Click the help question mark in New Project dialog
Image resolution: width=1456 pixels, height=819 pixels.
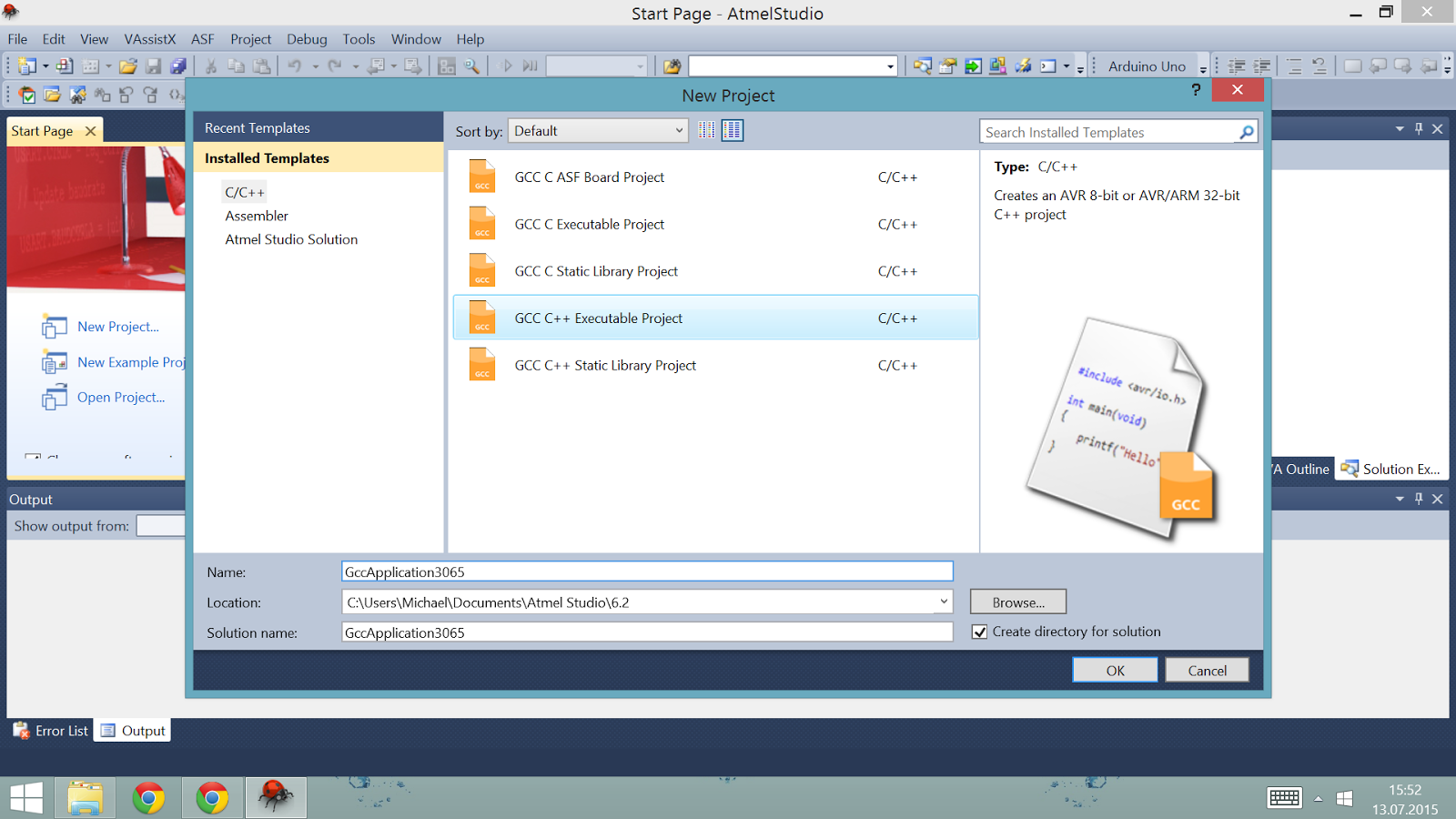(x=1196, y=89)
